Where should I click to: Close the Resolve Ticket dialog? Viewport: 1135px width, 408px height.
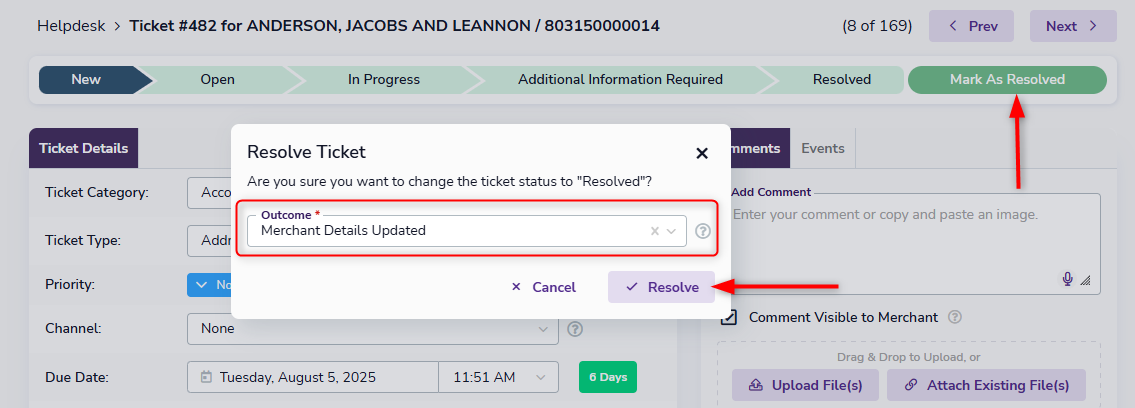[702, 153]
